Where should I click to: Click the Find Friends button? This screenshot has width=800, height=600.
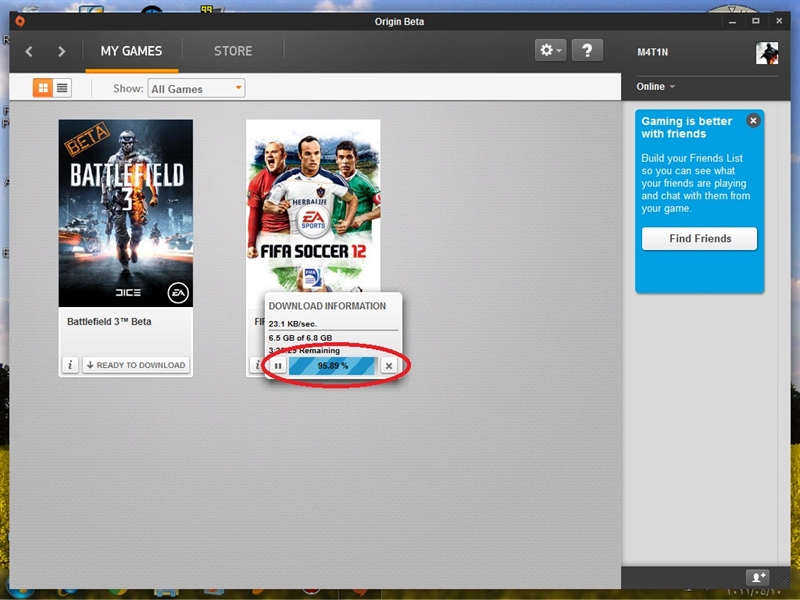point(699,239)
